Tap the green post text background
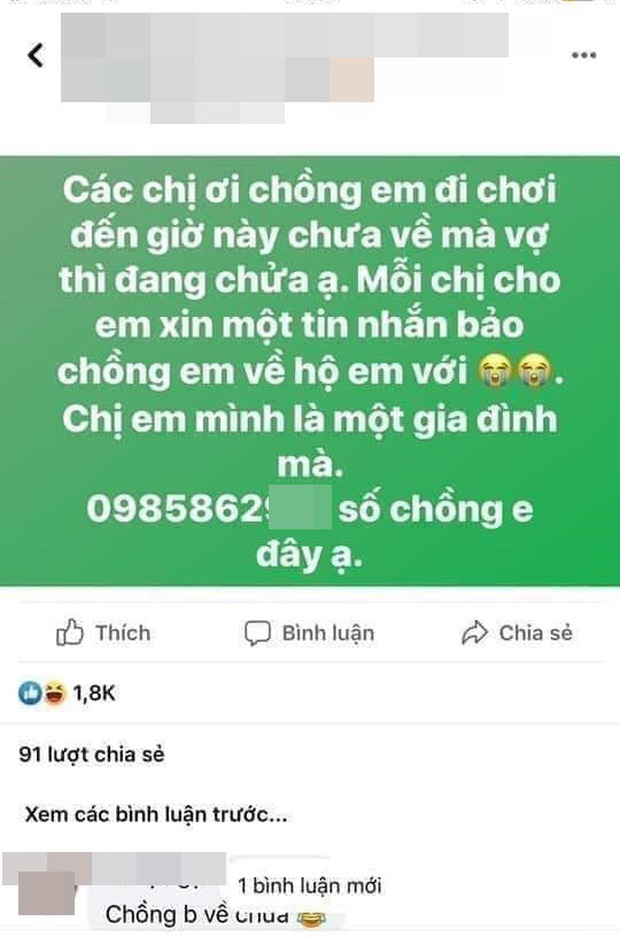Screen dimensions: 620x937 point(310,370)
